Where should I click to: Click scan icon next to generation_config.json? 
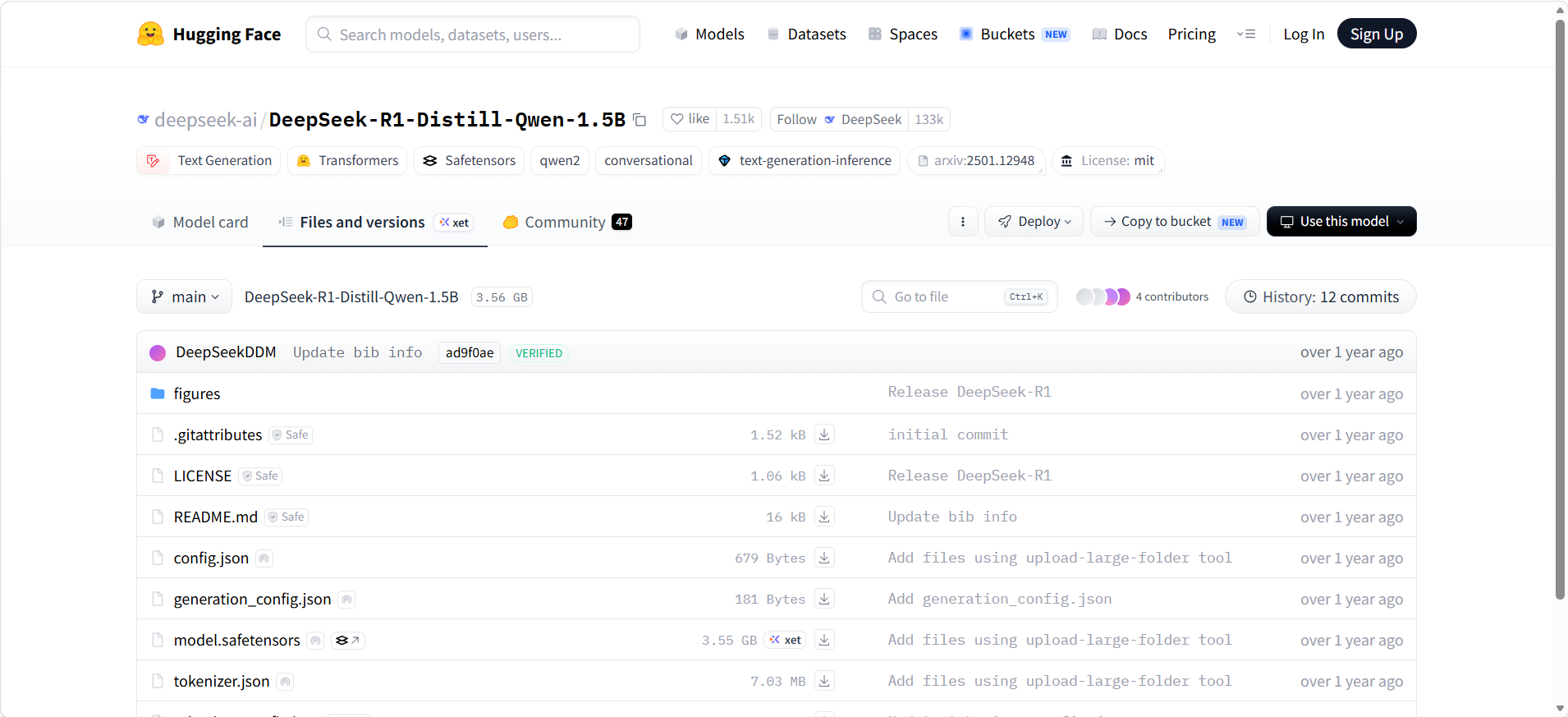[346, 600]
